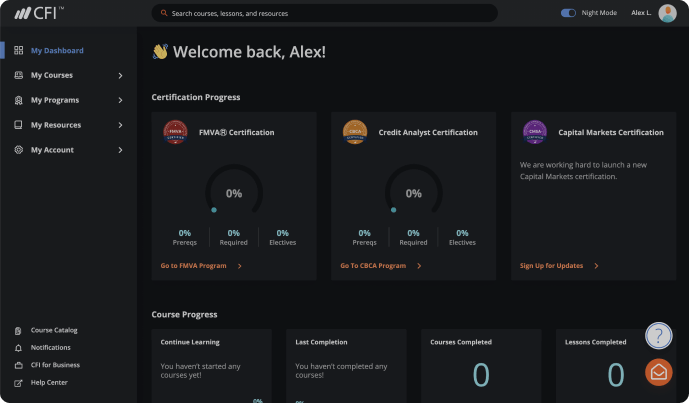The image size is (689, 403).
Task: Select My Dashboard in sidebar
Action: tap(57, 50)
